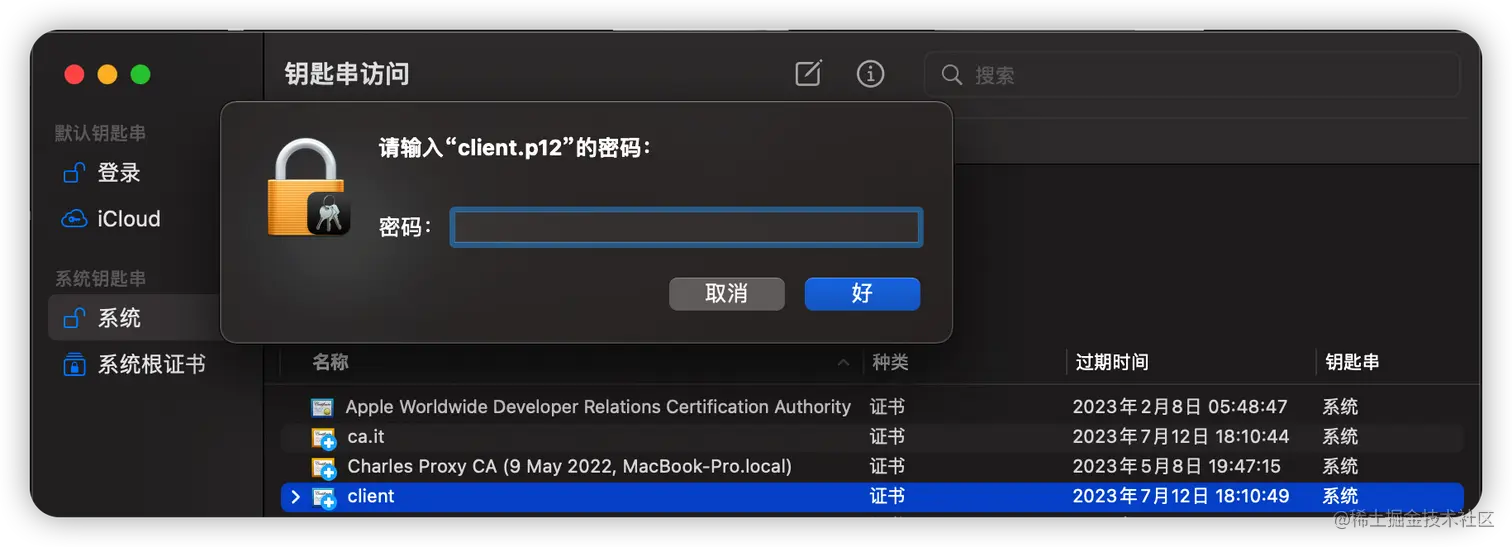Click the 证书 kind cell for Charles Proxy CA
This screenshot has width=1512, height=547.
click(887, 467)
